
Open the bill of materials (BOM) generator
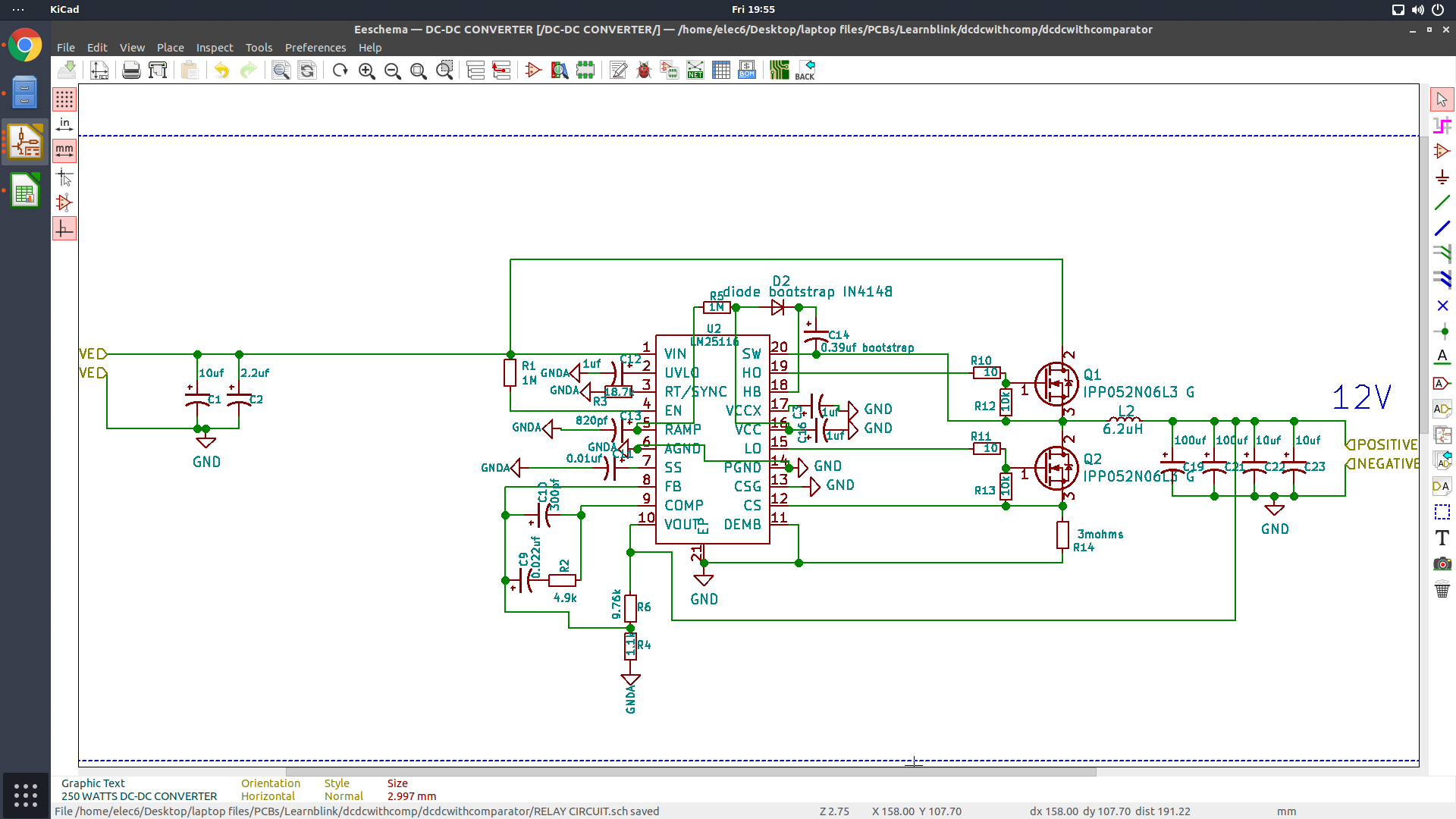click(x=747, y=70)
